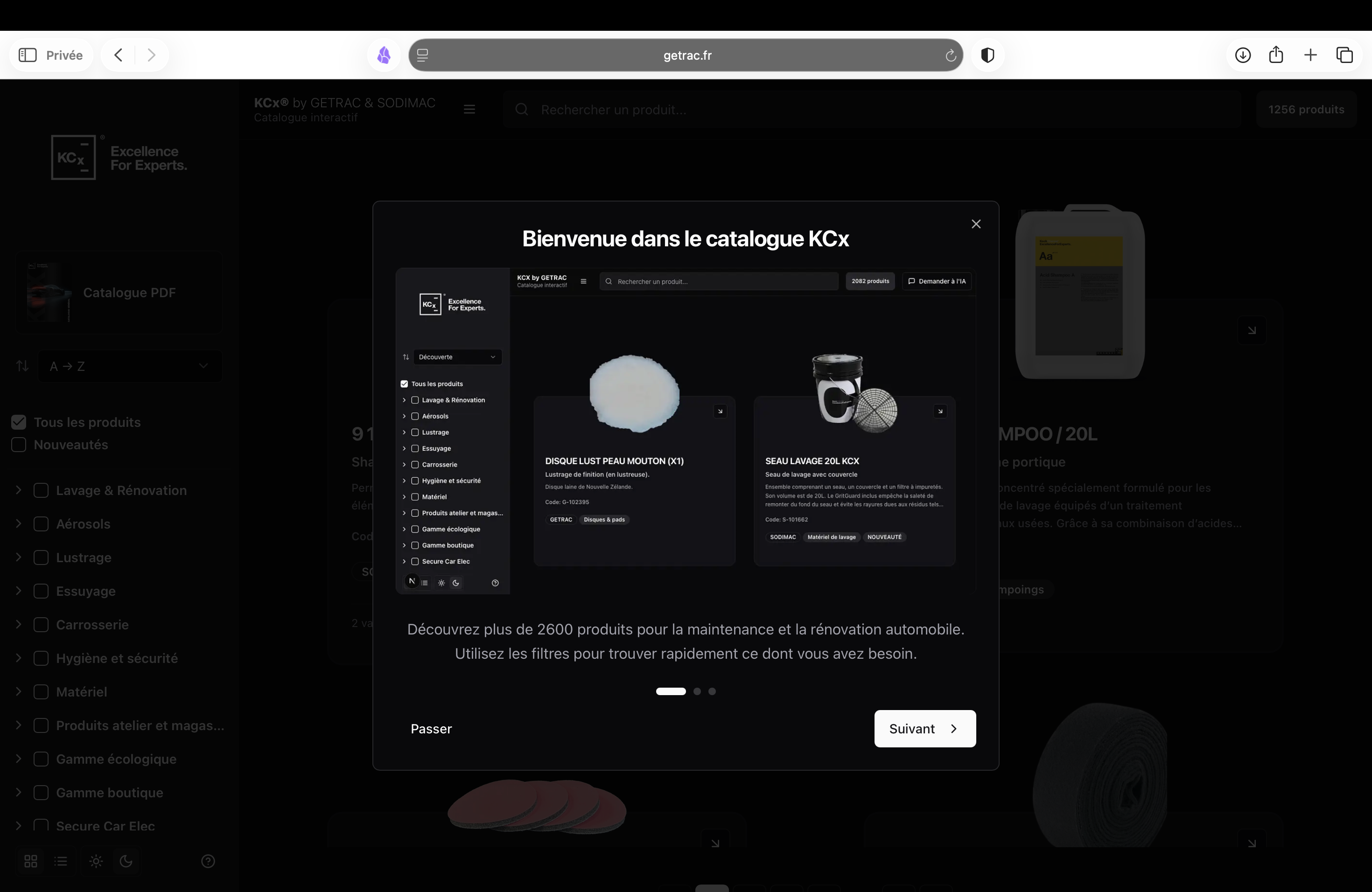Check the Aérosols checkbox
1372x892 pixels.
point(41,524)
